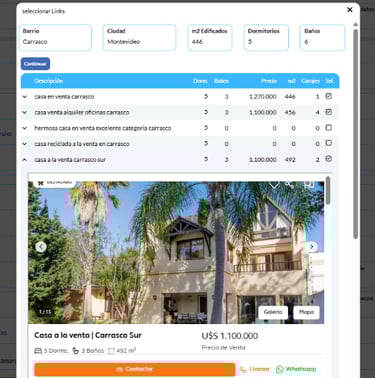Click the 456 m2 value in second row
The image size is (375, 378).
[290, 112]
